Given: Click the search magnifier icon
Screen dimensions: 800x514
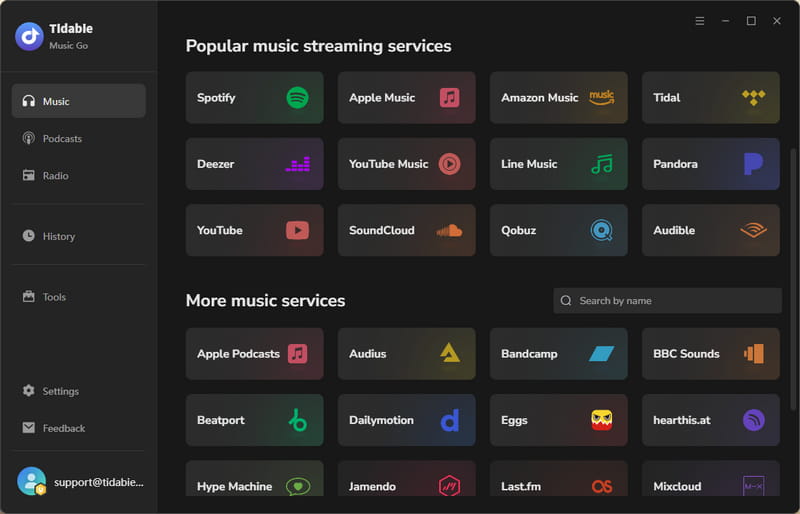Looking at the screenshot, I should [566, 301].
